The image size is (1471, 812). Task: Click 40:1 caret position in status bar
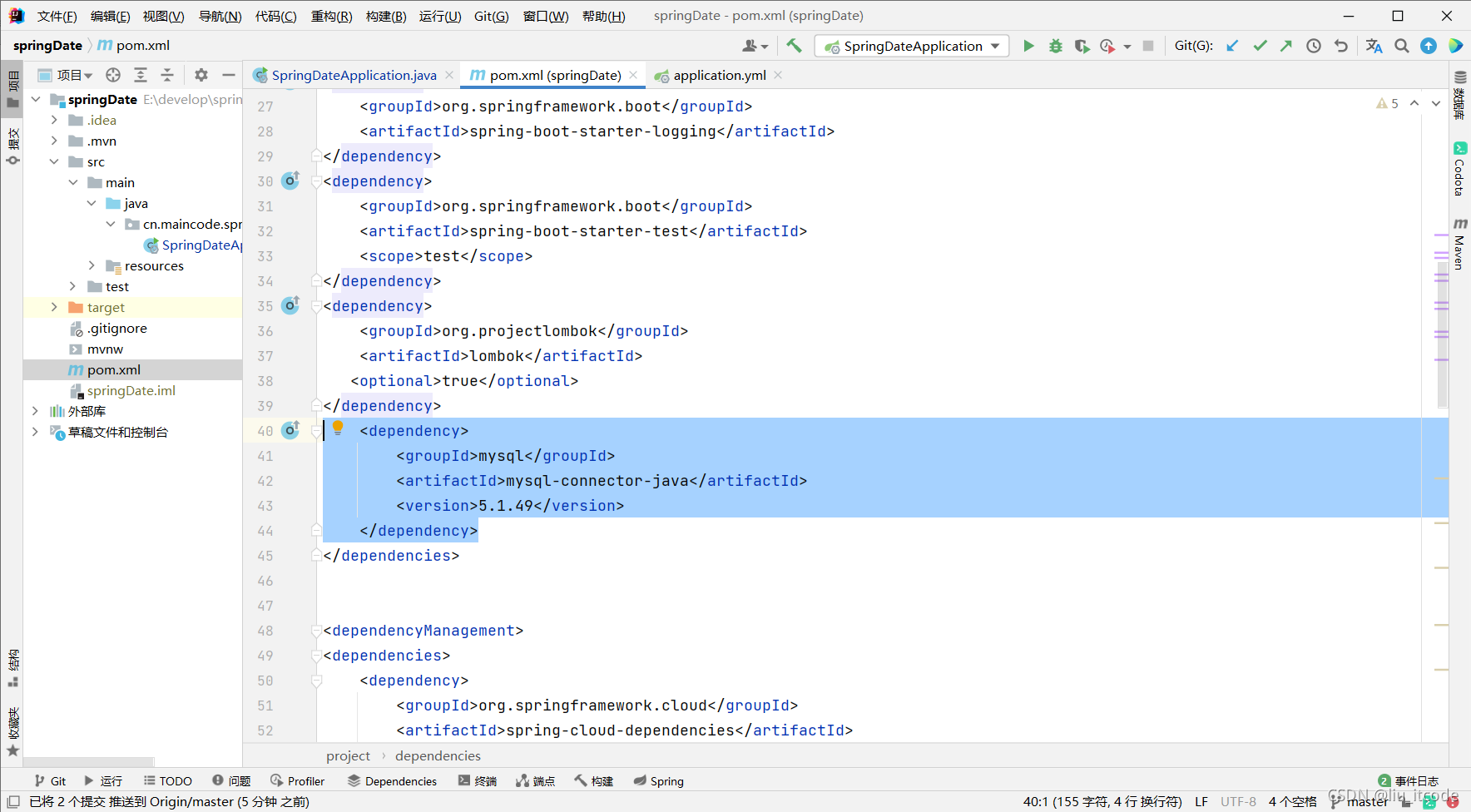(x=1102, y=801)
